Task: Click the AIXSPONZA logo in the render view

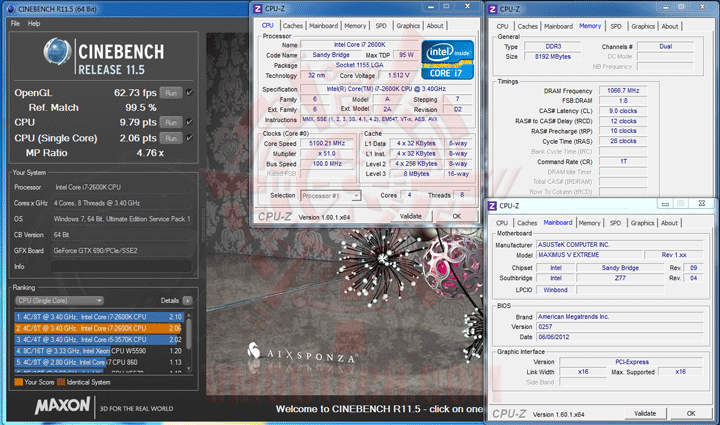Action: [302, 353]
